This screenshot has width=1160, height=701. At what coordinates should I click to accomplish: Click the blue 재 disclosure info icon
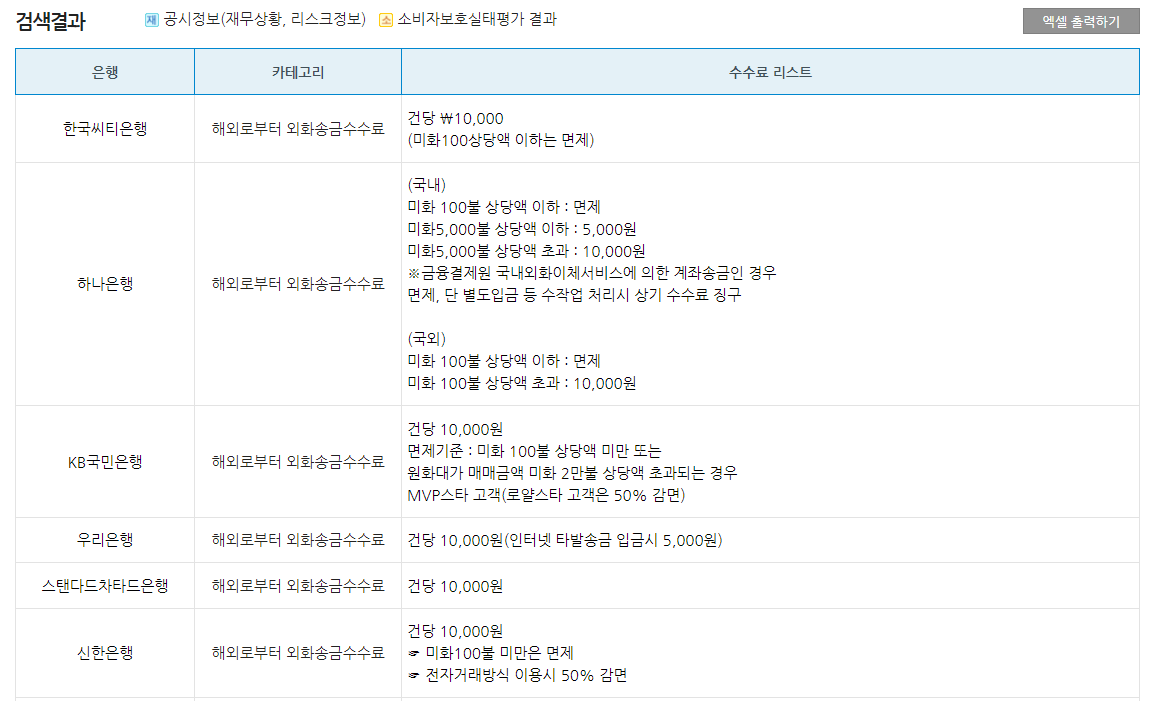pos(152,20)
